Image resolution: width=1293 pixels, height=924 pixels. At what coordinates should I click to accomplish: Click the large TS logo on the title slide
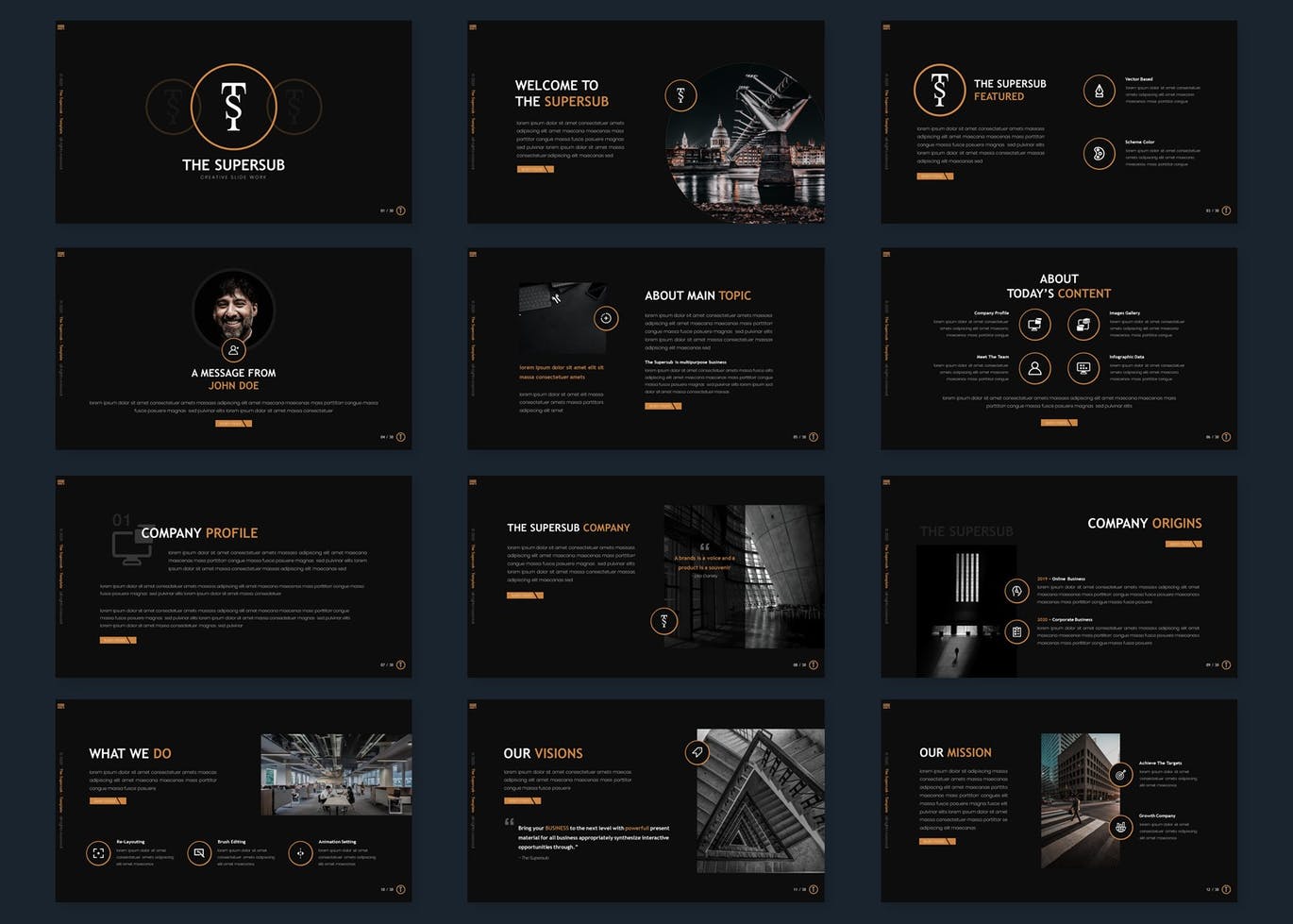click(233, 107)
